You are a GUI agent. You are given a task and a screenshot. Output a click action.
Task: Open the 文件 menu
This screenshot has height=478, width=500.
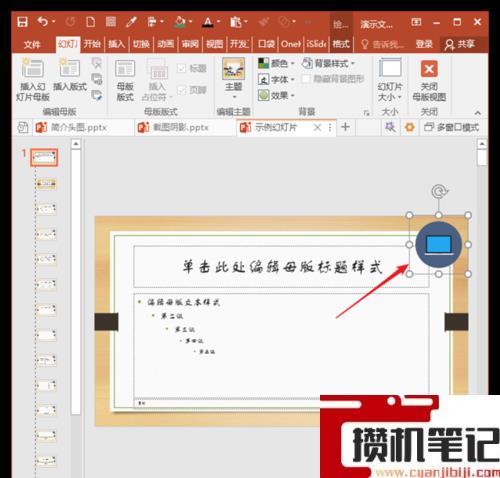tap(32, 44)
